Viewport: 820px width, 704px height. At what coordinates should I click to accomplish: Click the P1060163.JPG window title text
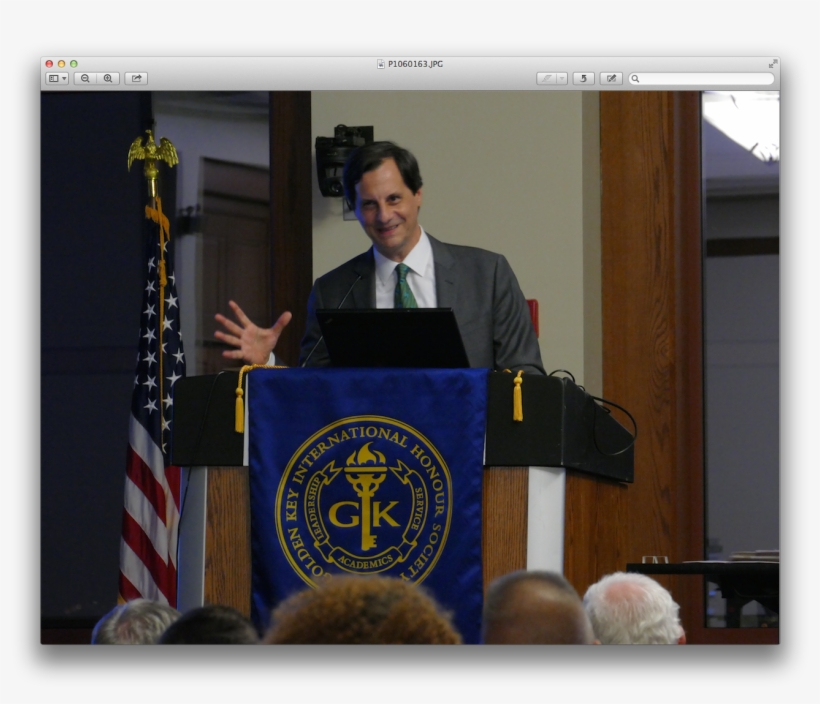click(415, 63)
